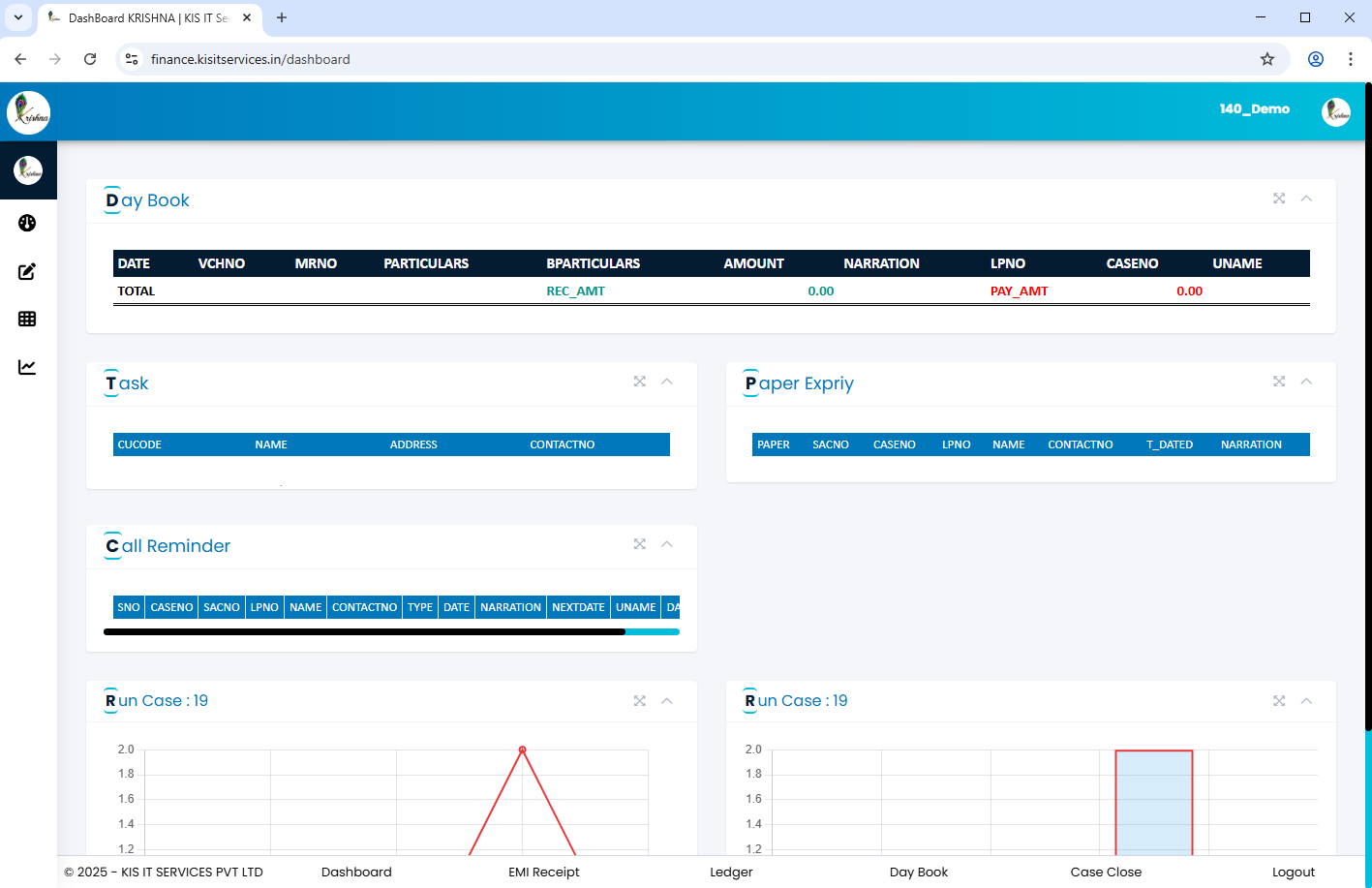Open the dashboard palette sidebar icon
Viewport: 1372px width, 888px height.
[27, 223]
